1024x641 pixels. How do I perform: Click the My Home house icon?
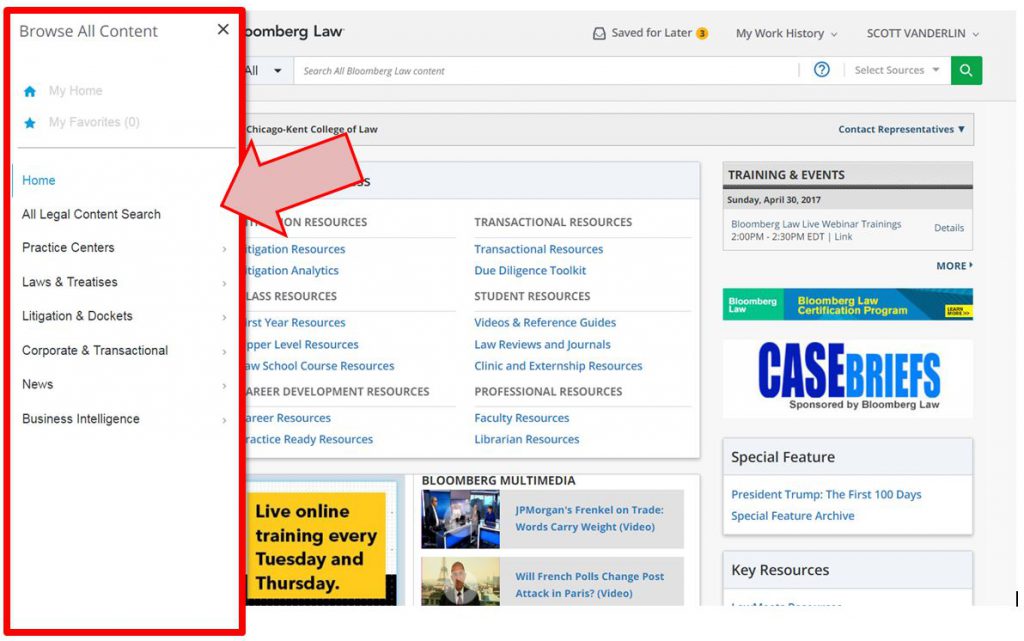coord(29,91)
